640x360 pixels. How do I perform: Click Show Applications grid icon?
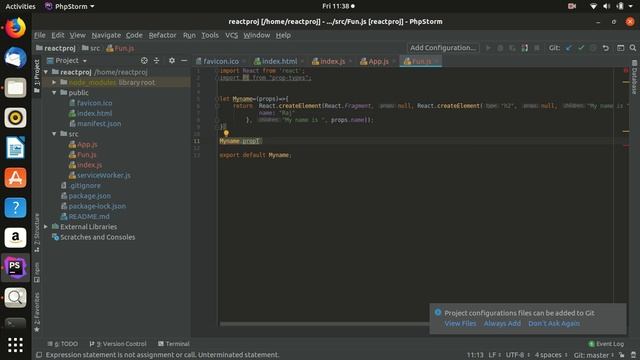click(x=16, y=345)
